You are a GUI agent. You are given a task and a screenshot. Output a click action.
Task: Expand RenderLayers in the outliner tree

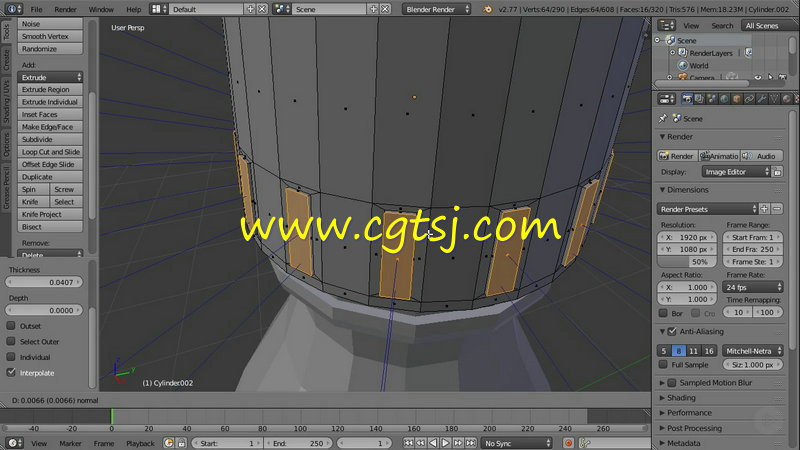[x=672, y=53]
